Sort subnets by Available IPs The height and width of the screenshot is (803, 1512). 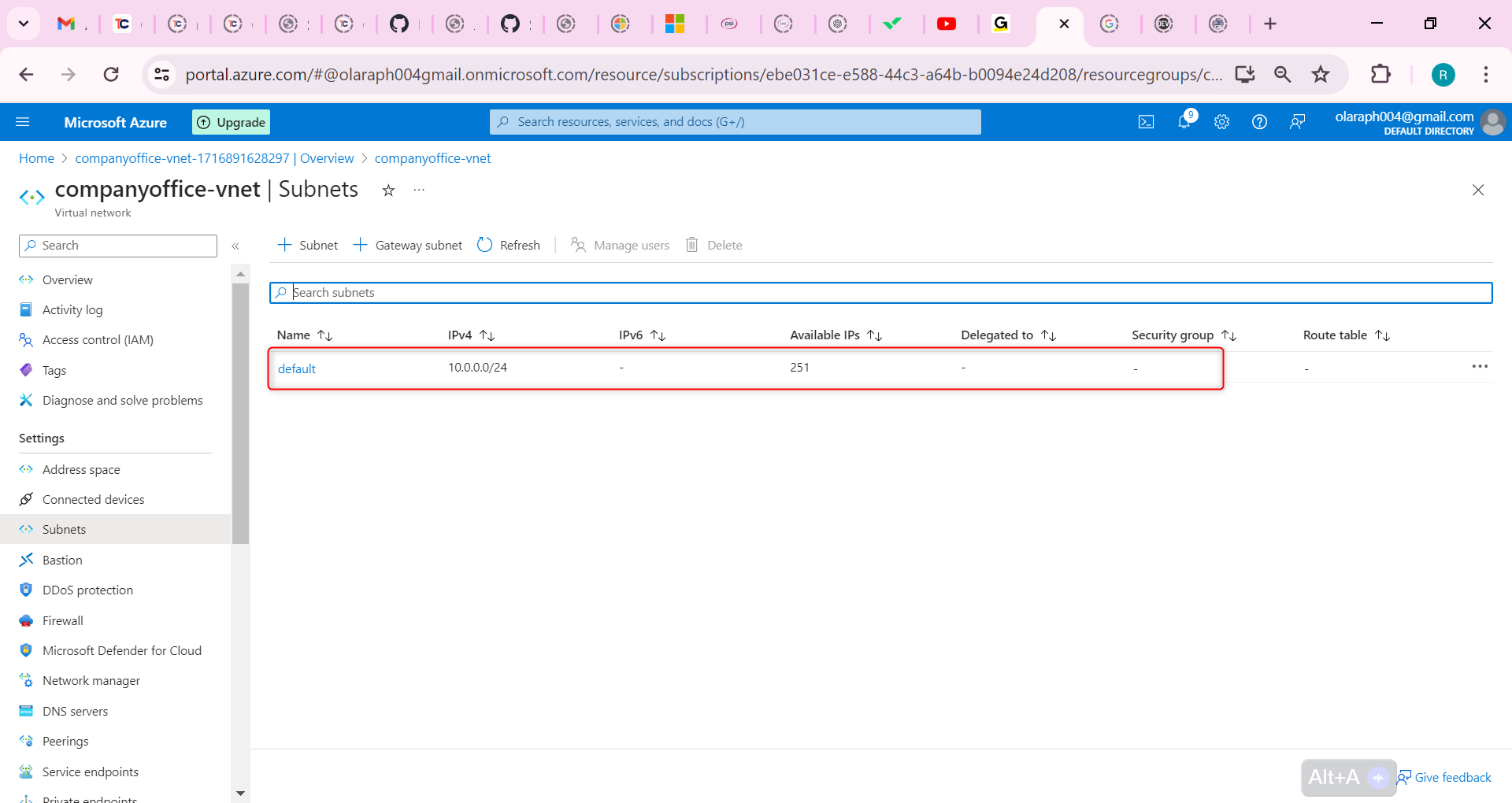[834, 335]
